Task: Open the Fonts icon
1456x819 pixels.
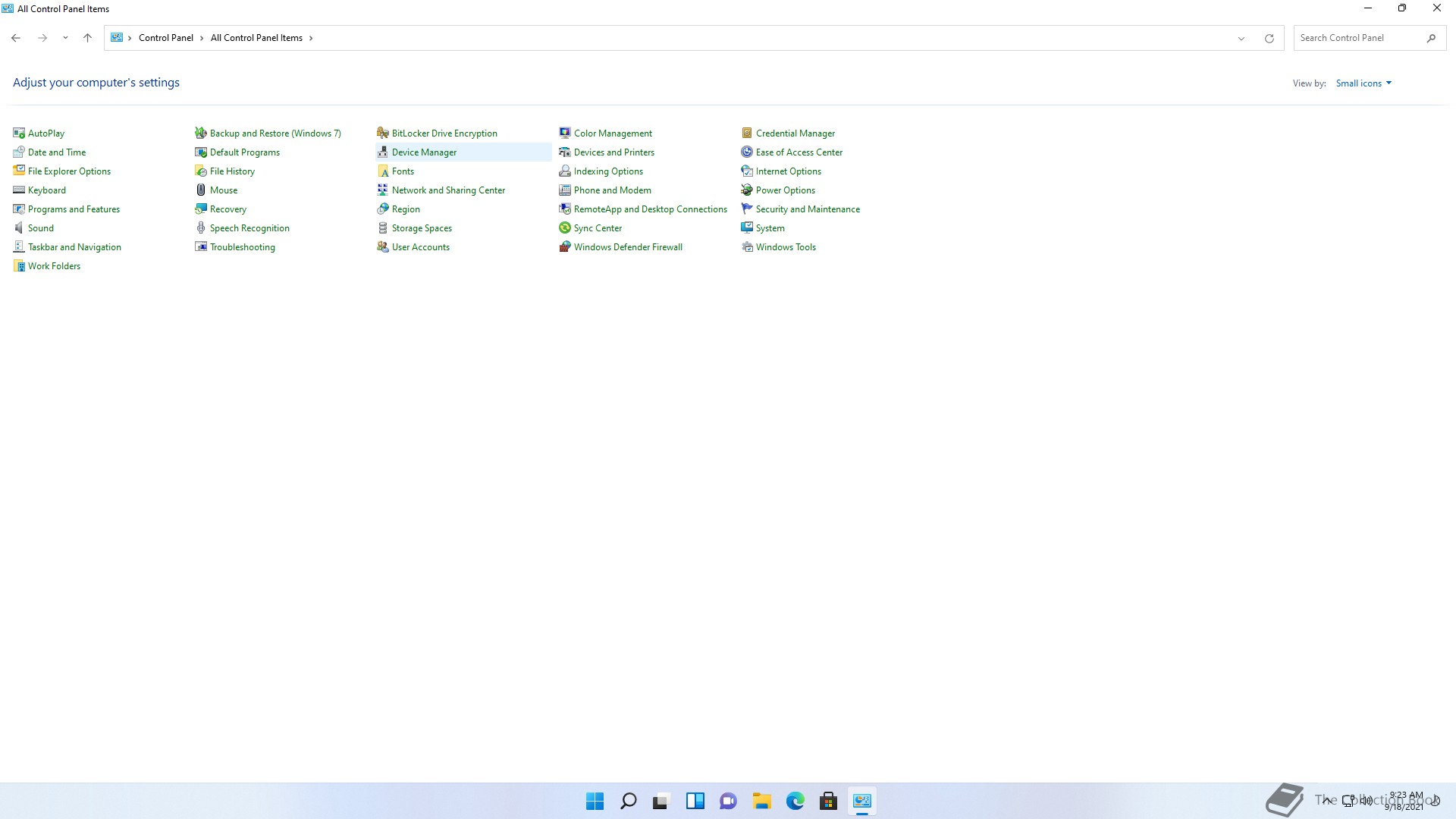Action: pyautogui.click(x=383, y=171)
